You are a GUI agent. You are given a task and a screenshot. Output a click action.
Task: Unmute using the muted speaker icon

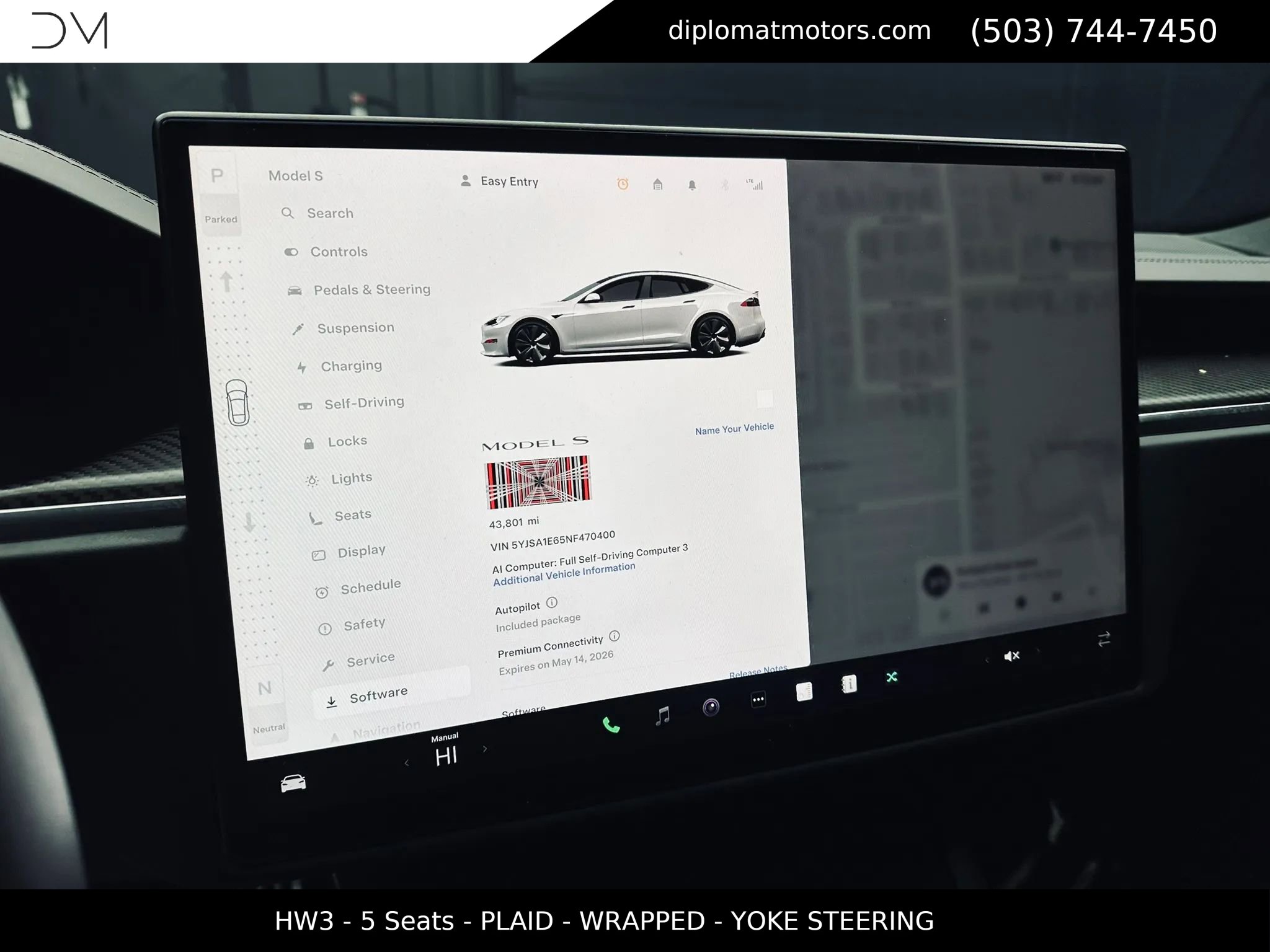pyautogui.click(x=1011, y=656)
